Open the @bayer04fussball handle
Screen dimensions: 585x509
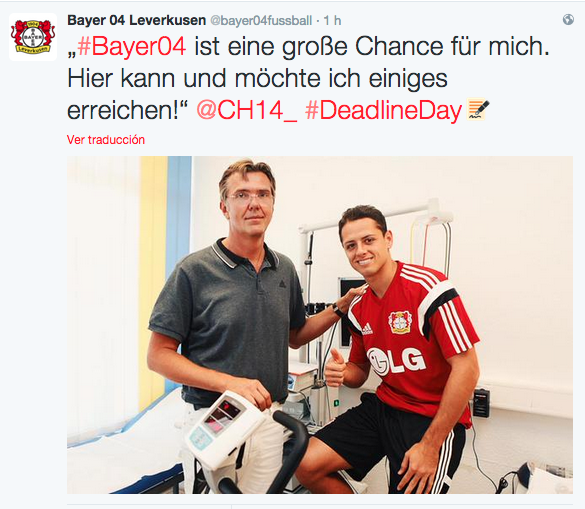pyautogui.click(x=261, y=21)
